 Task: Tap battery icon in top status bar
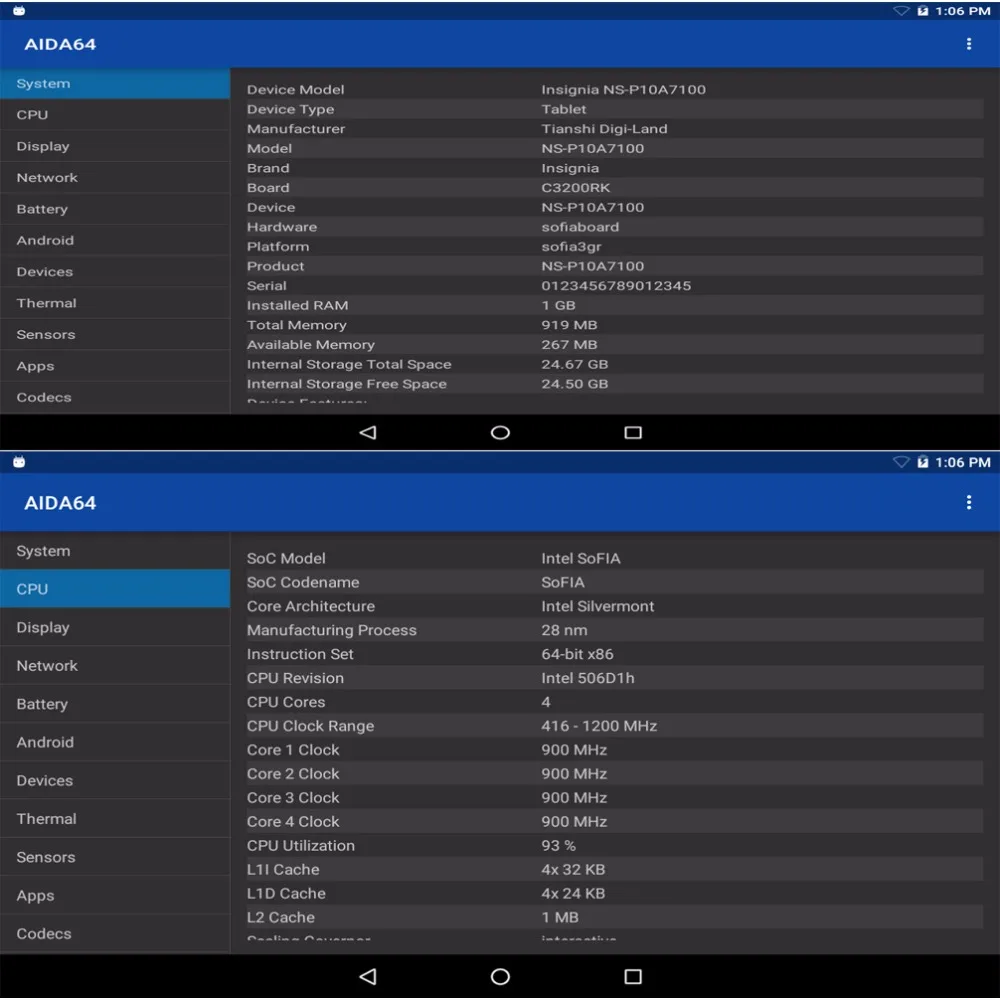[x=922, y=11]
